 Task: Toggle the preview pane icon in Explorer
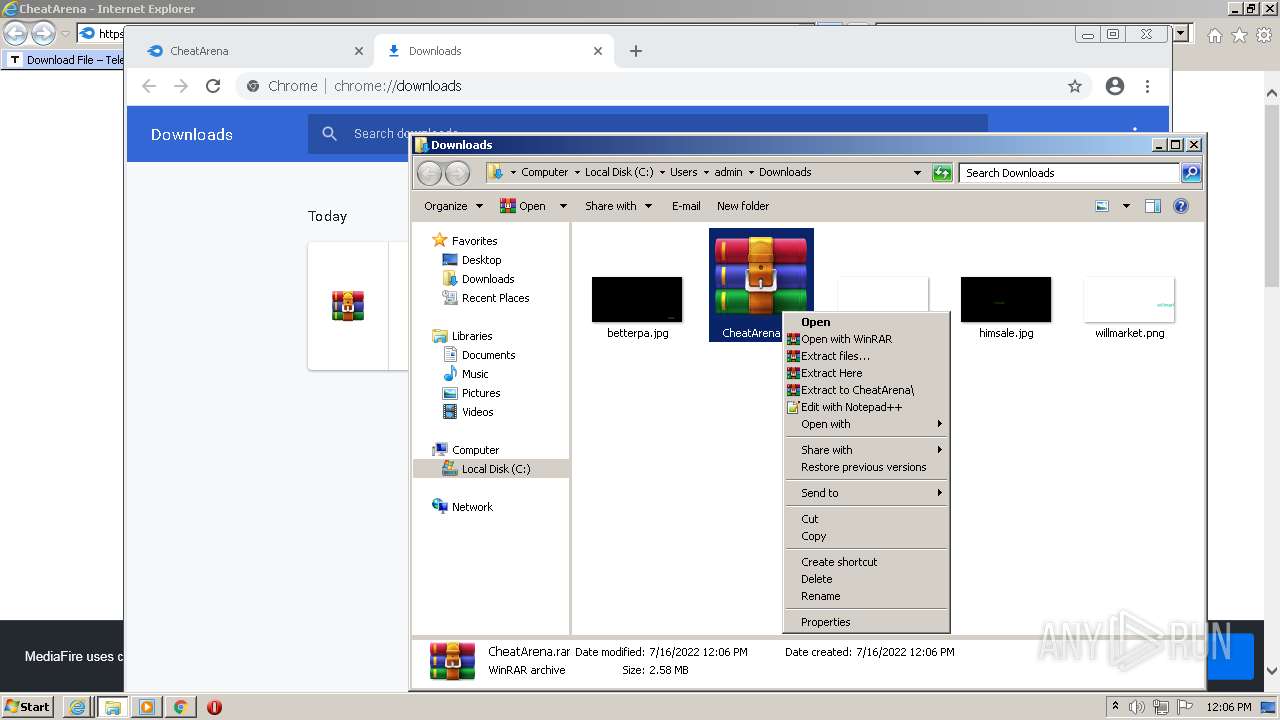point(1153,206)
